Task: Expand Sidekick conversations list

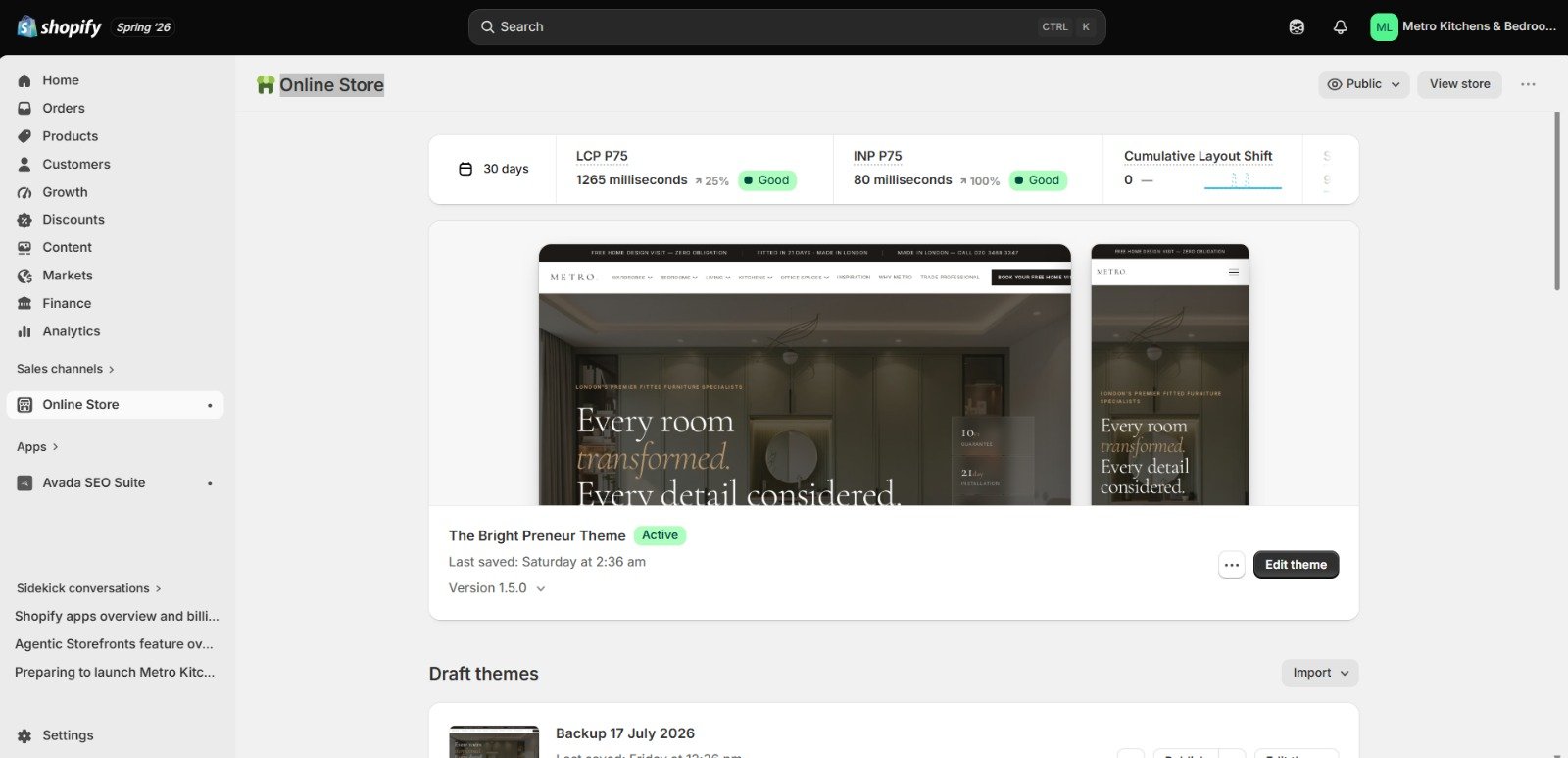Action: [x=89, y=588]
